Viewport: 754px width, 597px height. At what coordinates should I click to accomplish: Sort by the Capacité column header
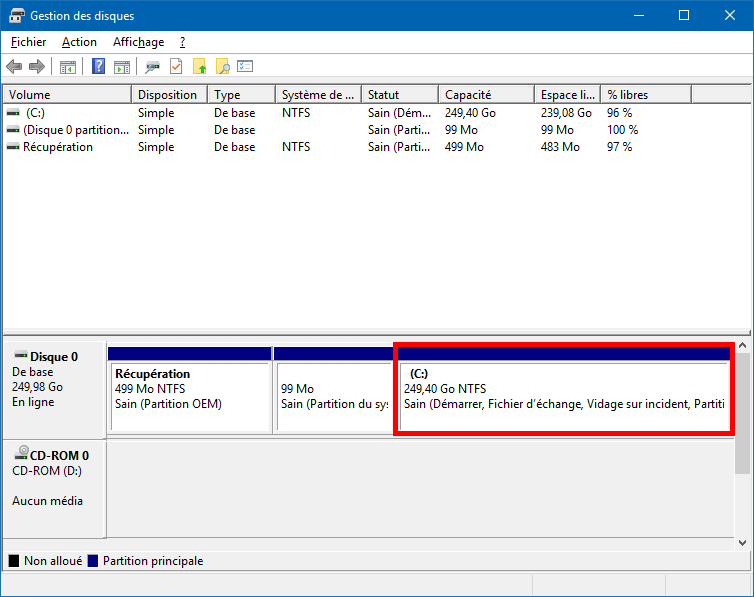click(487, 95)
